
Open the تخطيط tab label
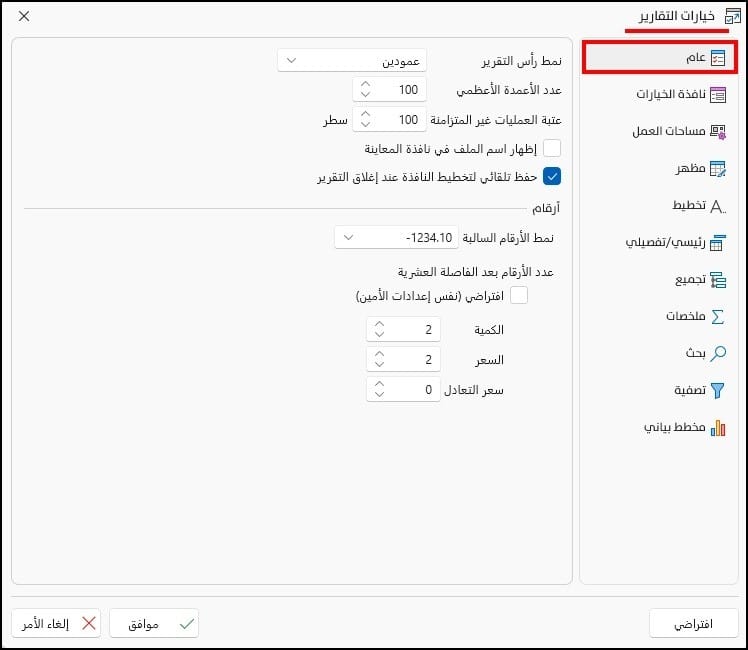click(x=689, y=205)
